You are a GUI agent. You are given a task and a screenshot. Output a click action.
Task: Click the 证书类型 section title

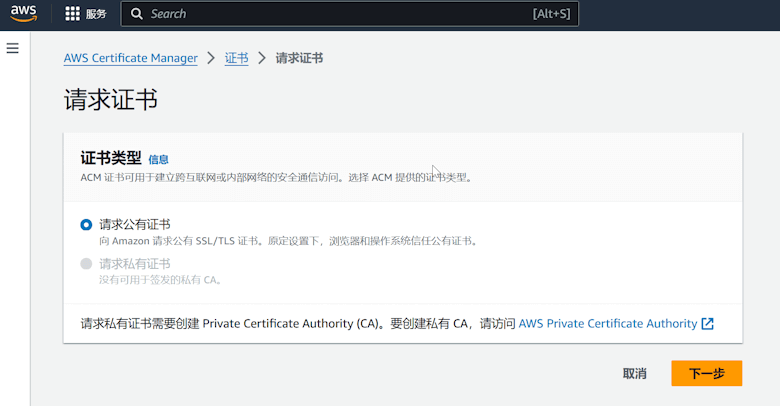(111, 158)
